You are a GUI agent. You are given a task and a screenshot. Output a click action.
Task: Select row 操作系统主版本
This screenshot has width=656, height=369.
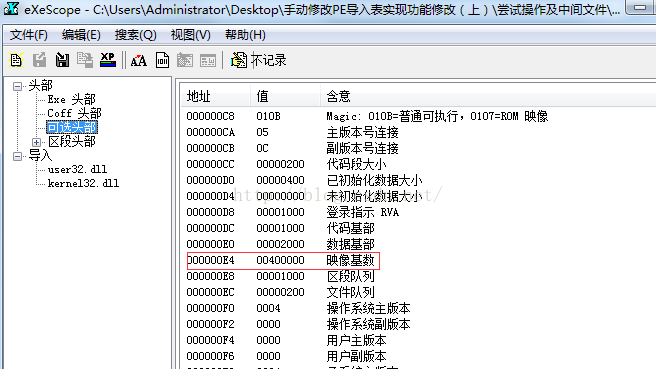pyautogui.click(x=418, y=308)
